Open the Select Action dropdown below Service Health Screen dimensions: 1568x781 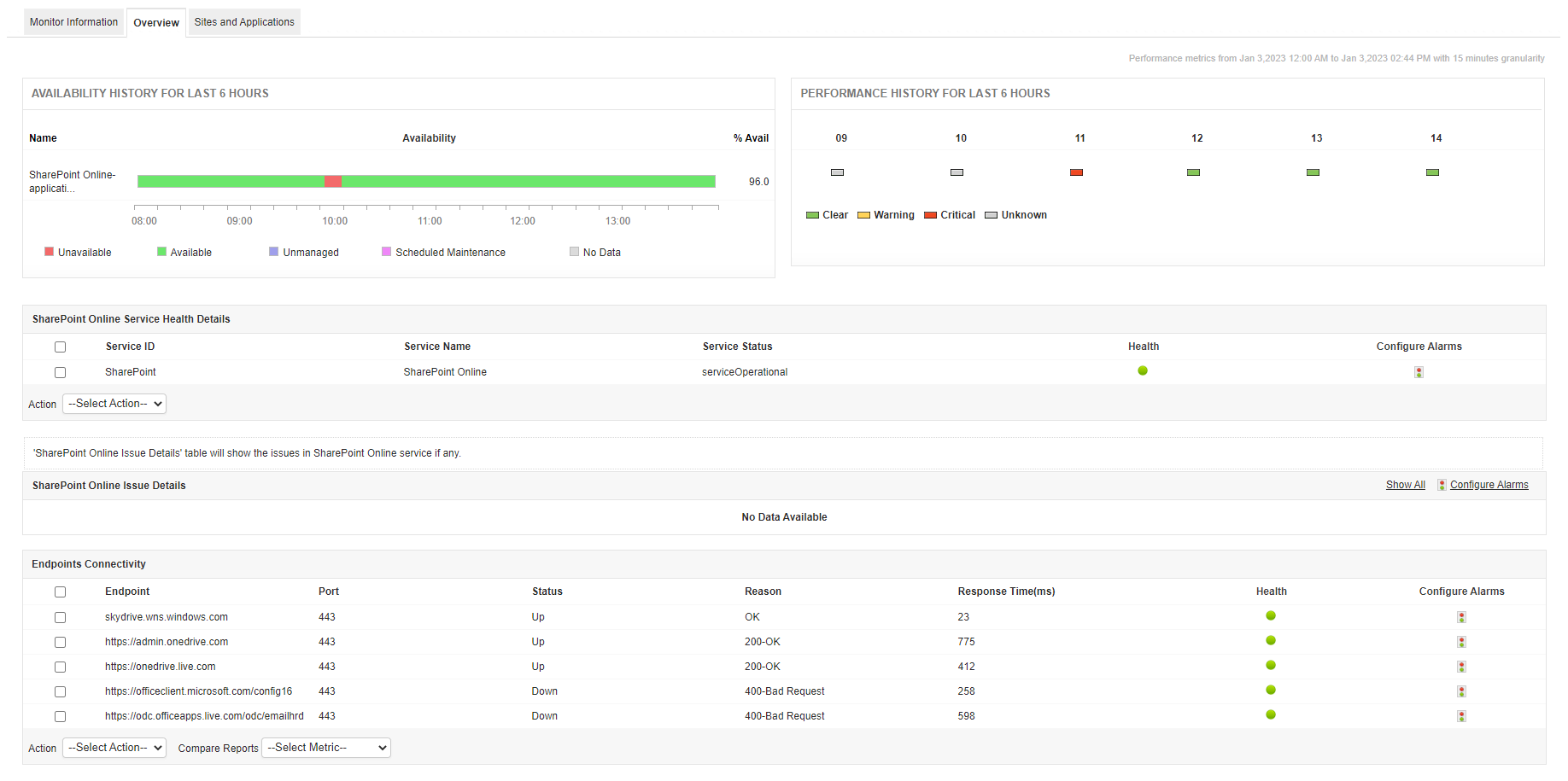pos(114,403)
